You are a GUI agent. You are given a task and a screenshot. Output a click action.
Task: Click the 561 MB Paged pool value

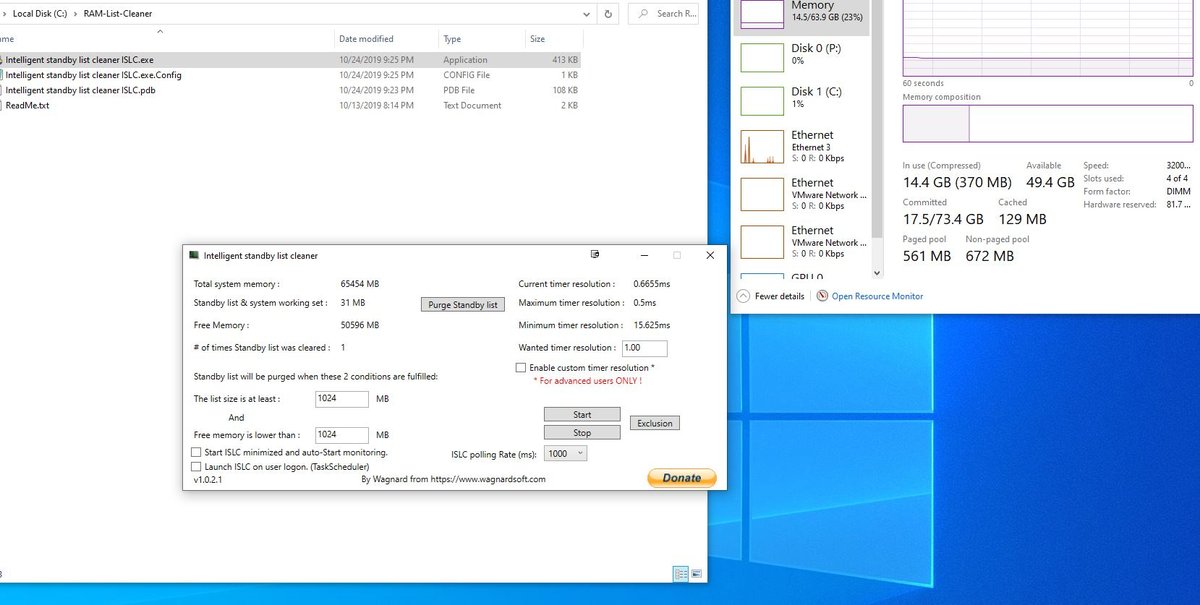pos(927,256)
